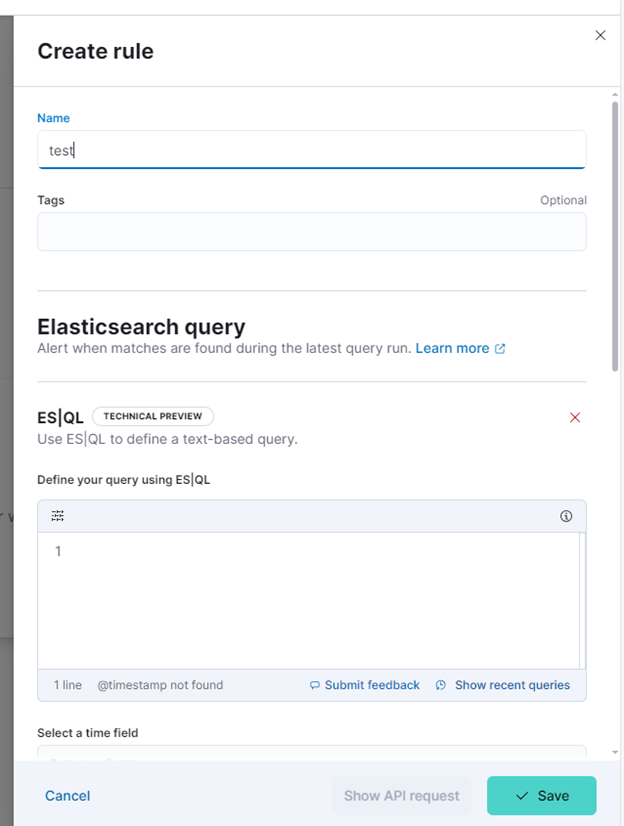Click the Technical Preview badge
This screenshot has width=624, height=826.
pyautogui.click(x=153, y=416)
